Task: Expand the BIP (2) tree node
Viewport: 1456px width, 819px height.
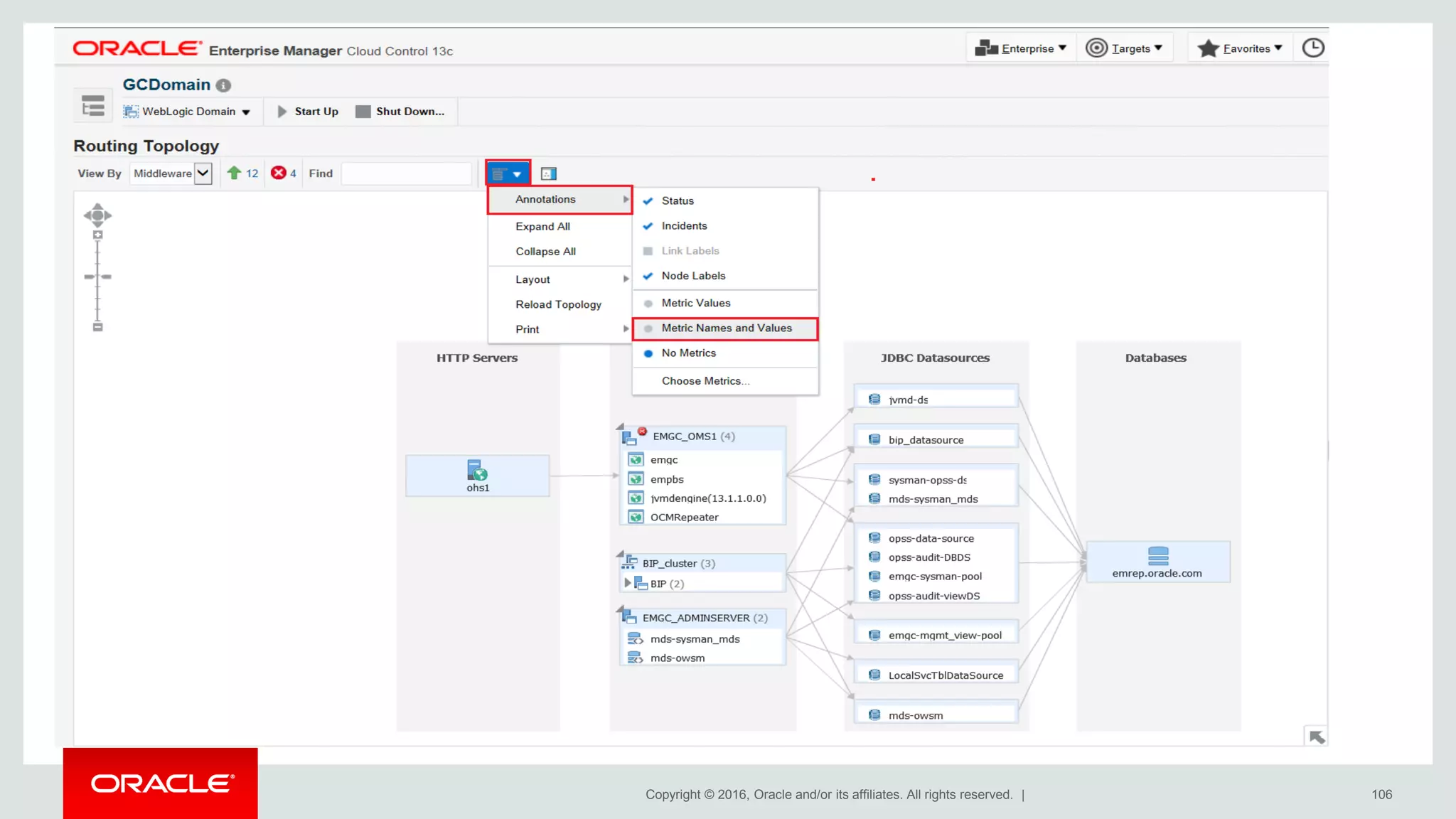Action: [627, 583]
